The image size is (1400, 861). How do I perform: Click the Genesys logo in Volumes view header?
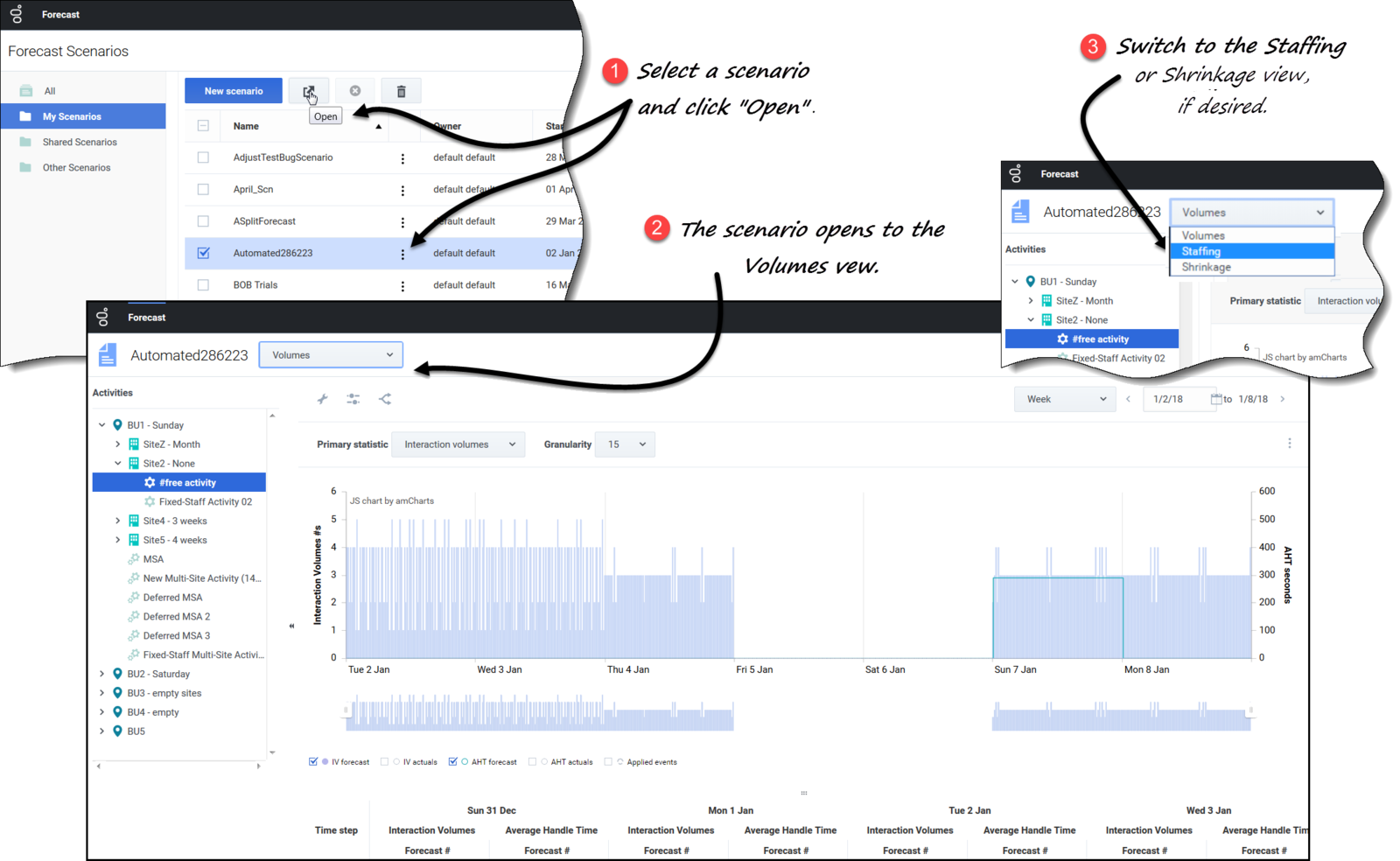102,317
